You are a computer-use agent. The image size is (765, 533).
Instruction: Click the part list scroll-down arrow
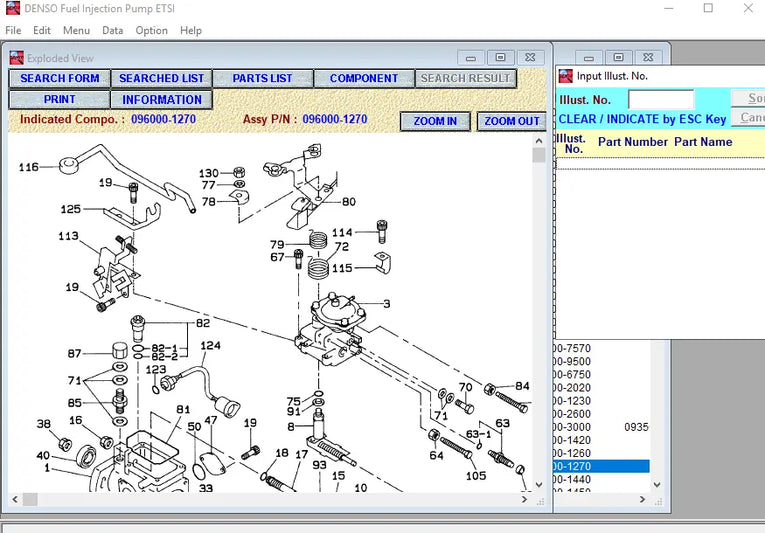pyautogui.click(x=657, y=485)
